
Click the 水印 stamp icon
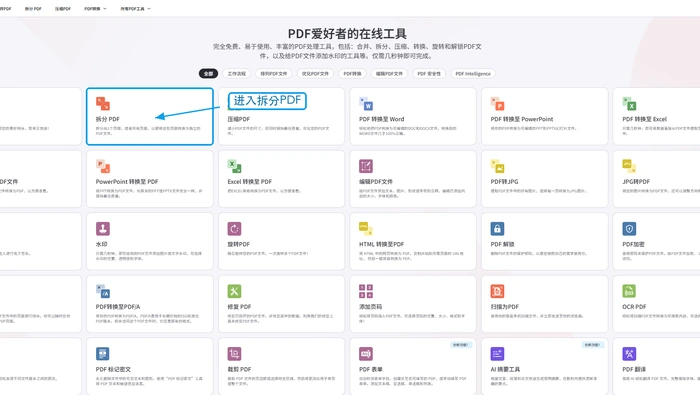[103, 229]
